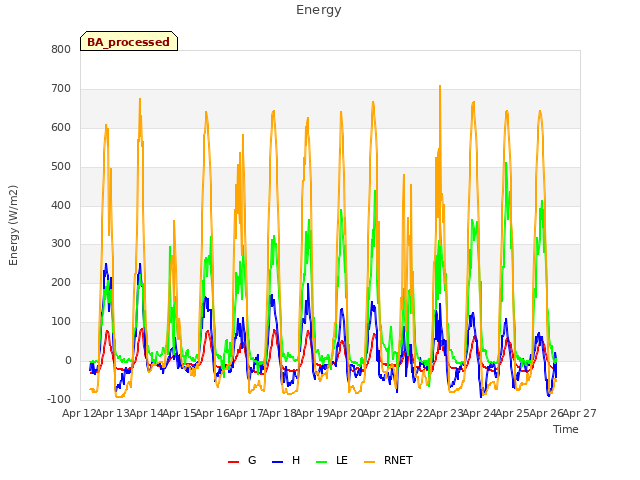Click the 0 y-axis tick label
This screenshot has height=480, width=640.
point(68,361)
